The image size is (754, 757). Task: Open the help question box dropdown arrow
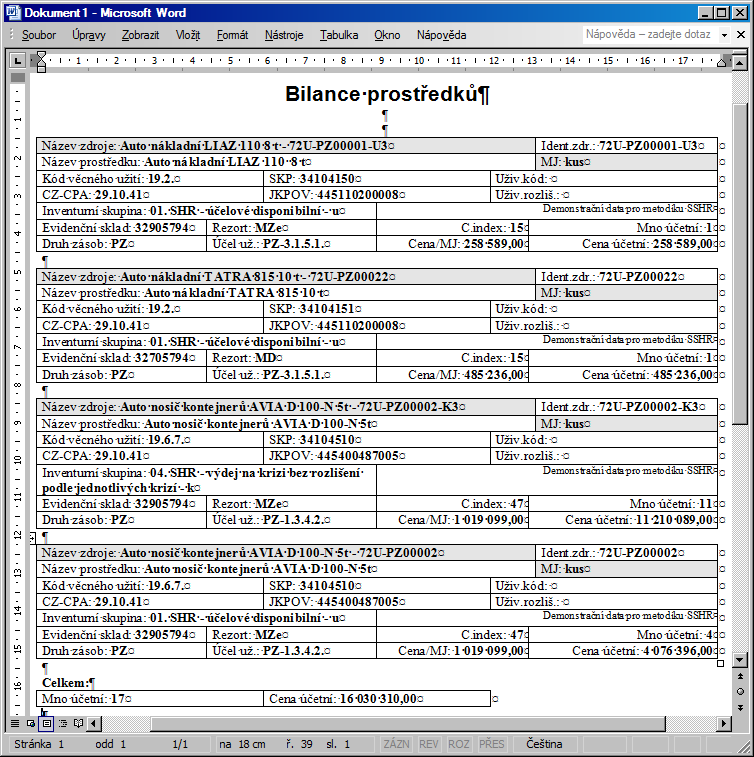tap(724, 35)
